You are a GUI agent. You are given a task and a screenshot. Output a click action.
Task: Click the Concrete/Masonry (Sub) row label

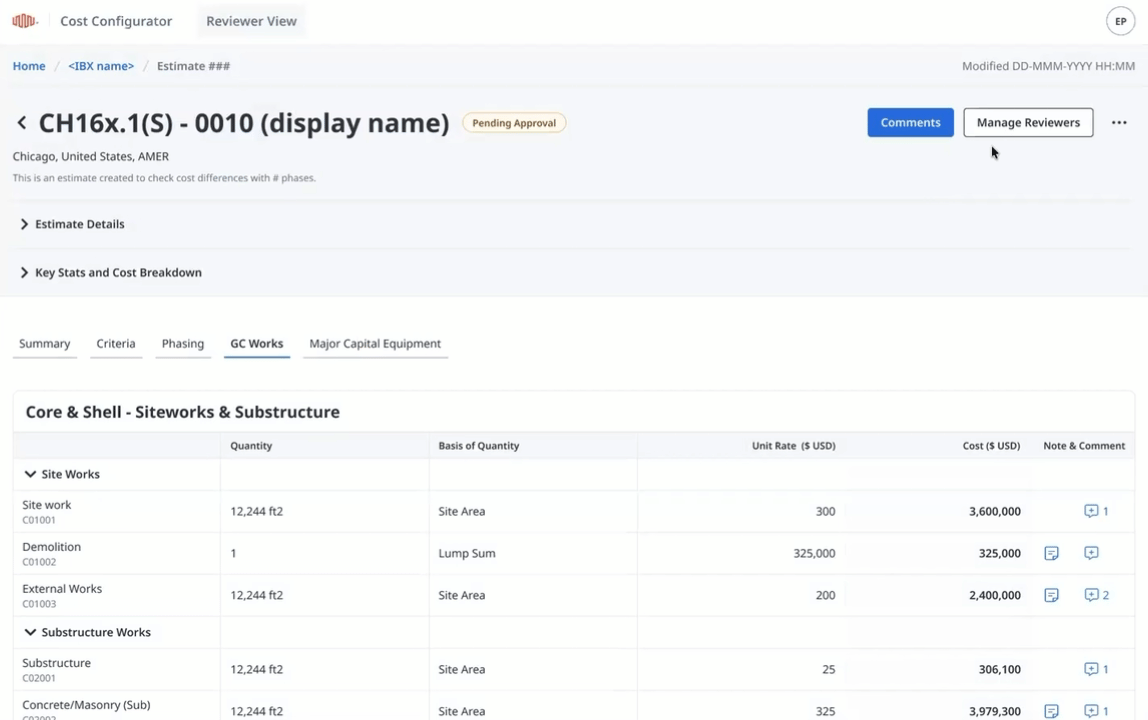86,705
